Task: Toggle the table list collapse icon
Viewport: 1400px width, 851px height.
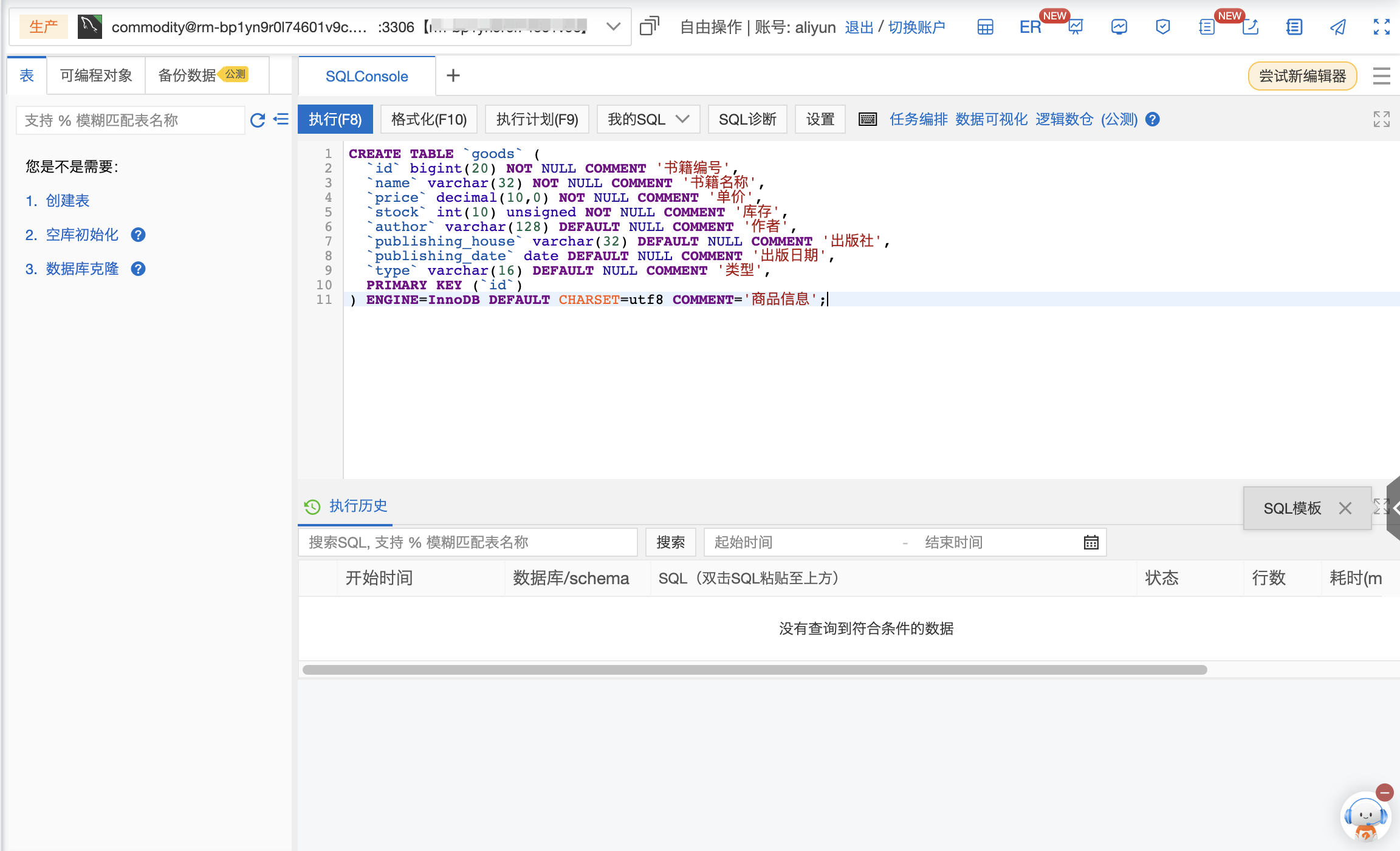Action: pos(281,119)
